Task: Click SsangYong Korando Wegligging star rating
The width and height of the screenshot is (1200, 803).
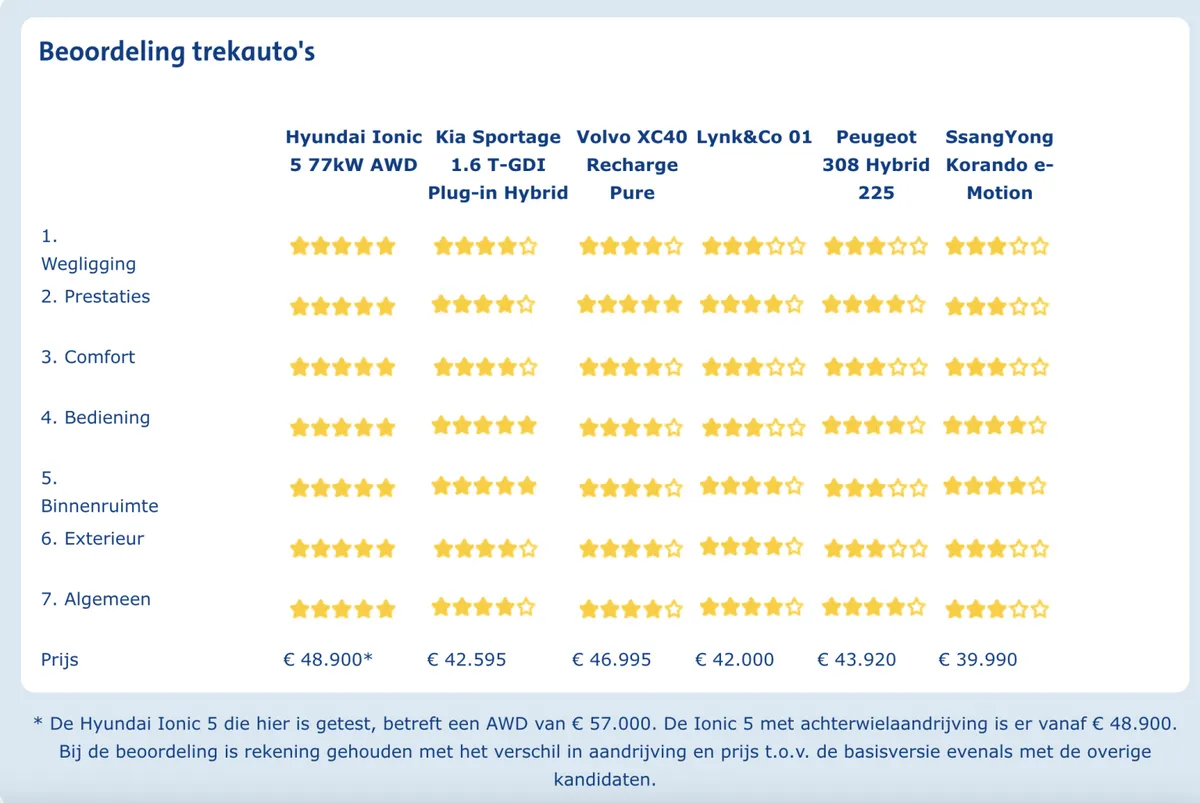Action: [997, 246]
